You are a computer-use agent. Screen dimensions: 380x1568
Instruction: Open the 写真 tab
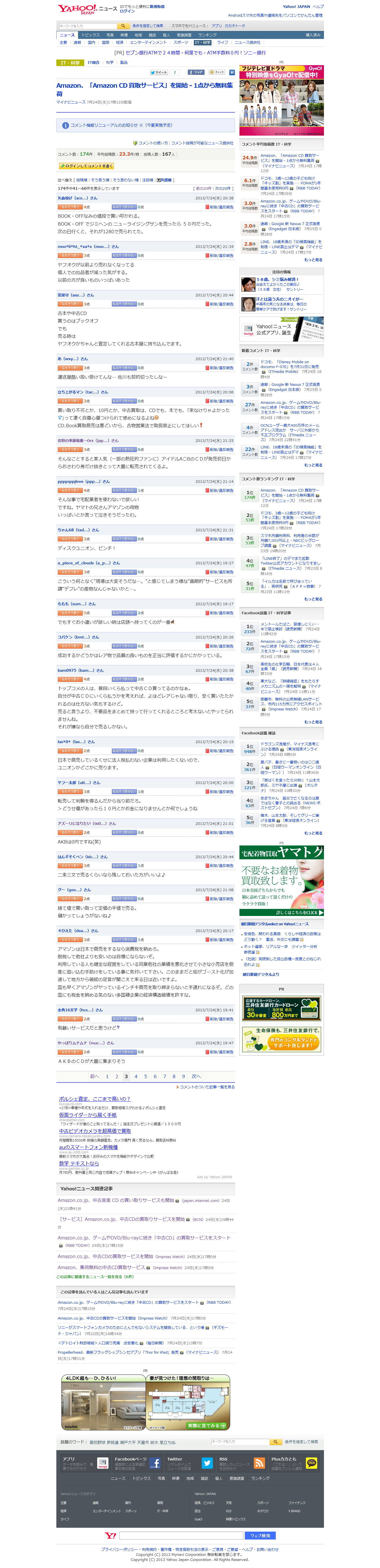110,35
